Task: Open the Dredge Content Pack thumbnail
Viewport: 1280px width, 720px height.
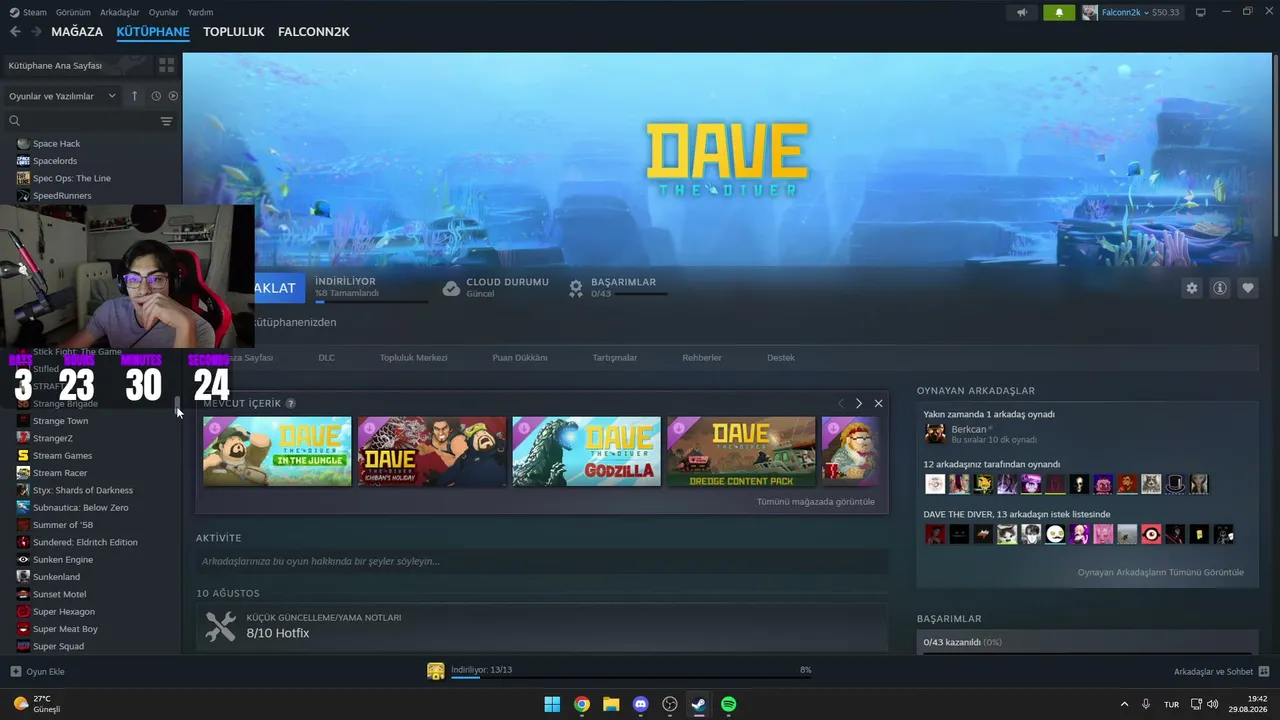Action: point(741,451)
